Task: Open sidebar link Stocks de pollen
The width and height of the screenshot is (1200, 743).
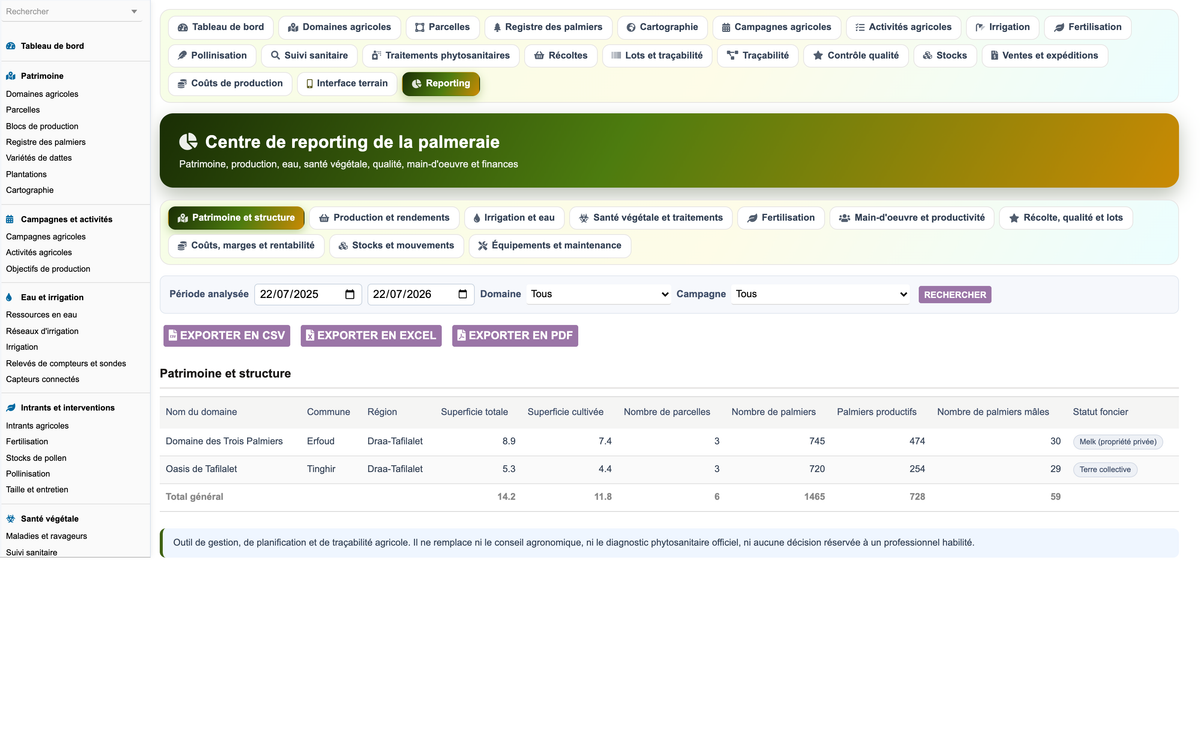Action: pos(36,457)
